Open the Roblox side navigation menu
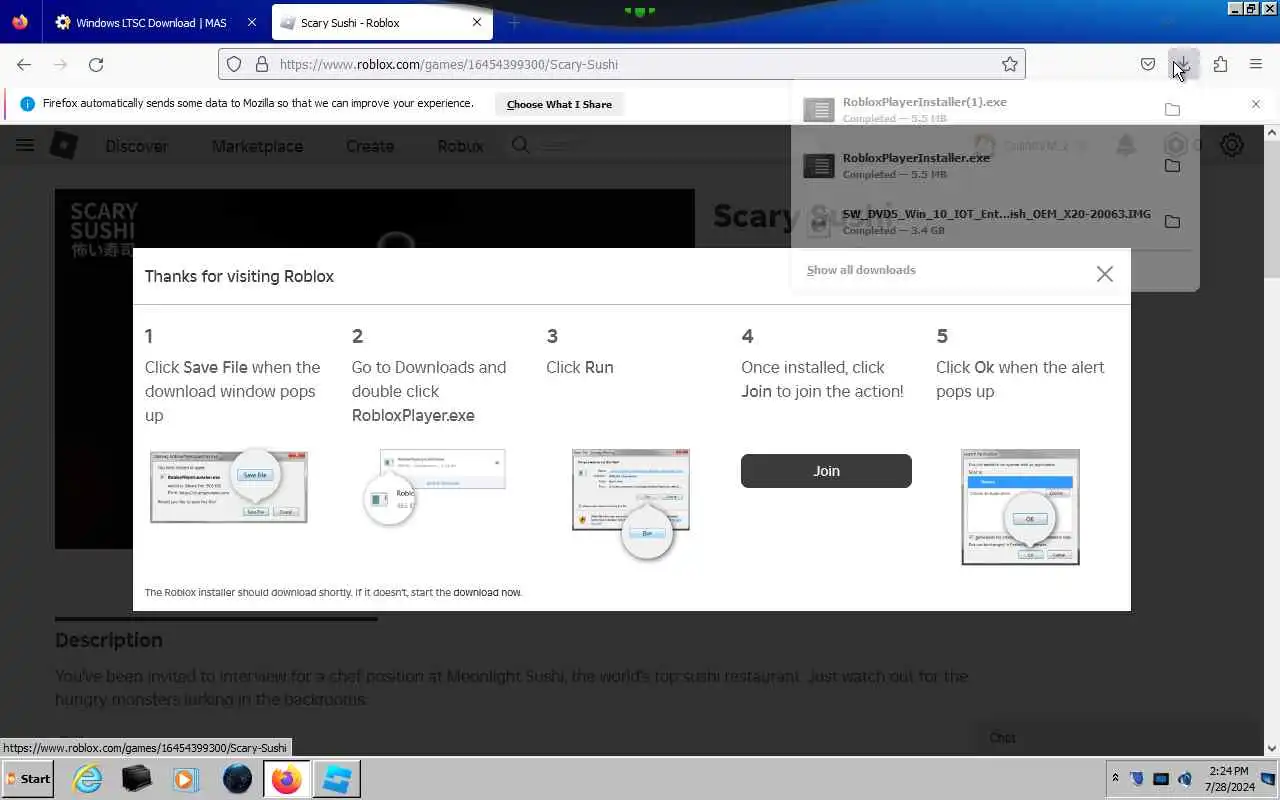Image resolution: width=1280 pixels, height=800 pixels. (x=25, y=145)
